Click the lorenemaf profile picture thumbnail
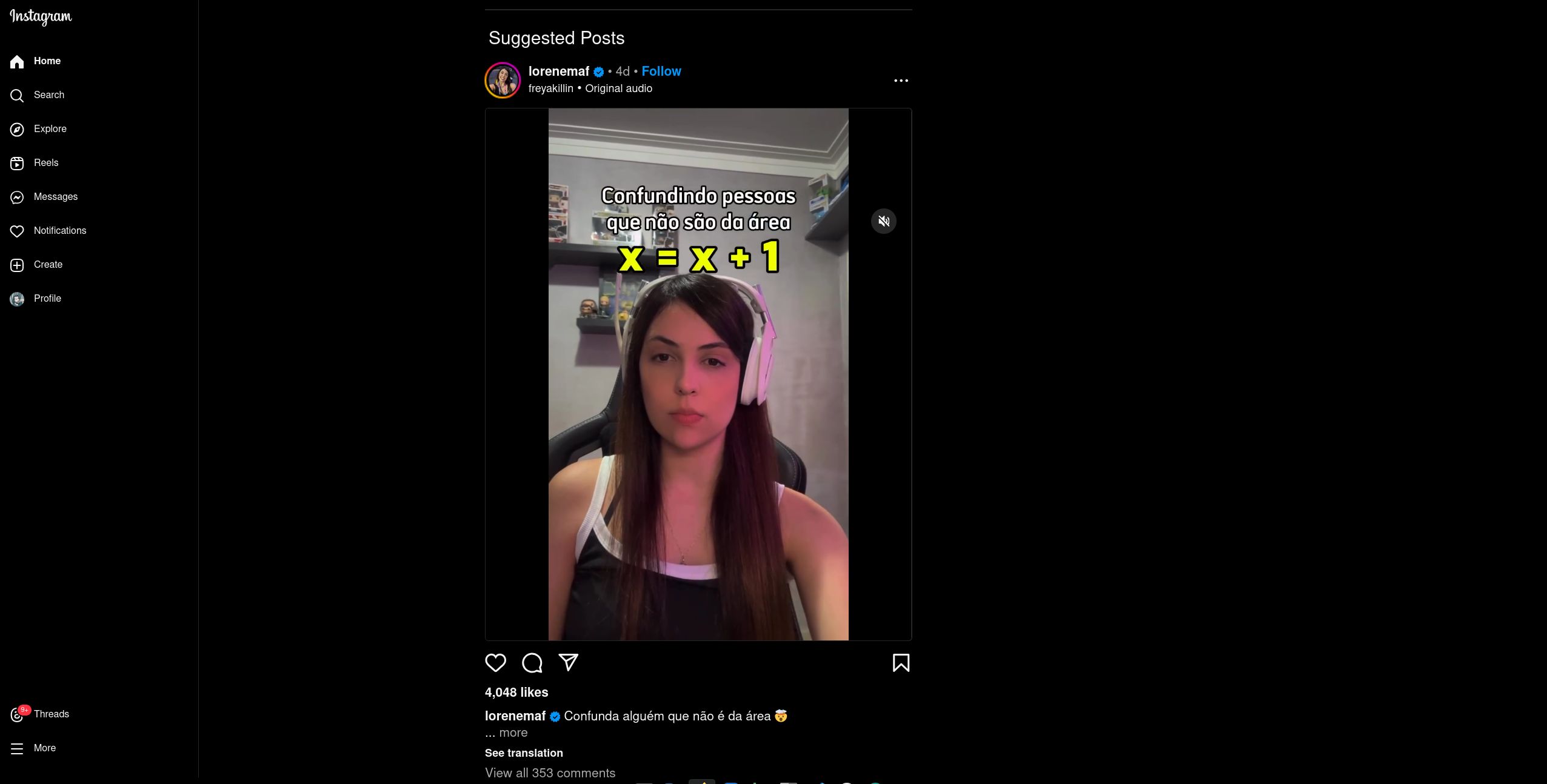 click(x=502, y=79)
